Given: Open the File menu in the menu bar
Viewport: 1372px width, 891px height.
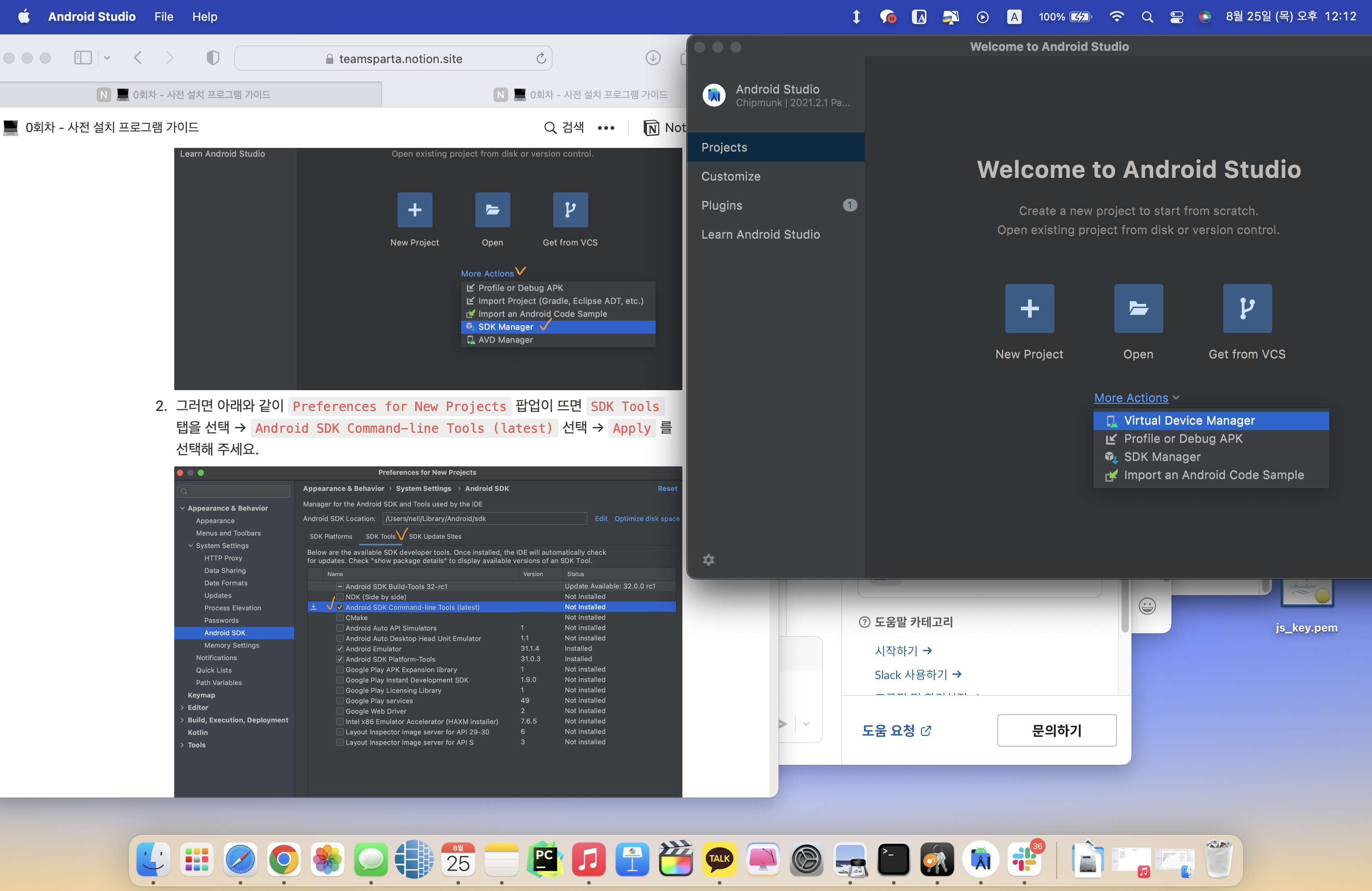Looking at the screenshot, I should [x=164, y=17].
